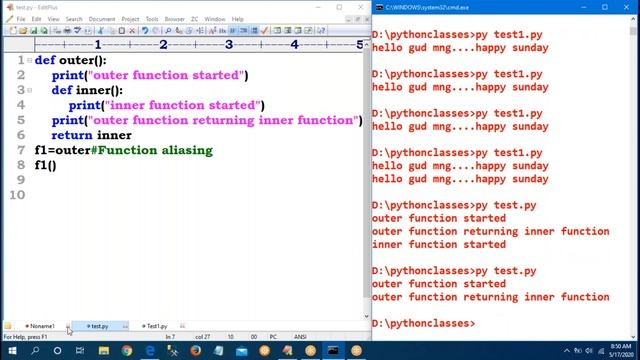Delete selection with the X toolbar icon

pos(132,31)
